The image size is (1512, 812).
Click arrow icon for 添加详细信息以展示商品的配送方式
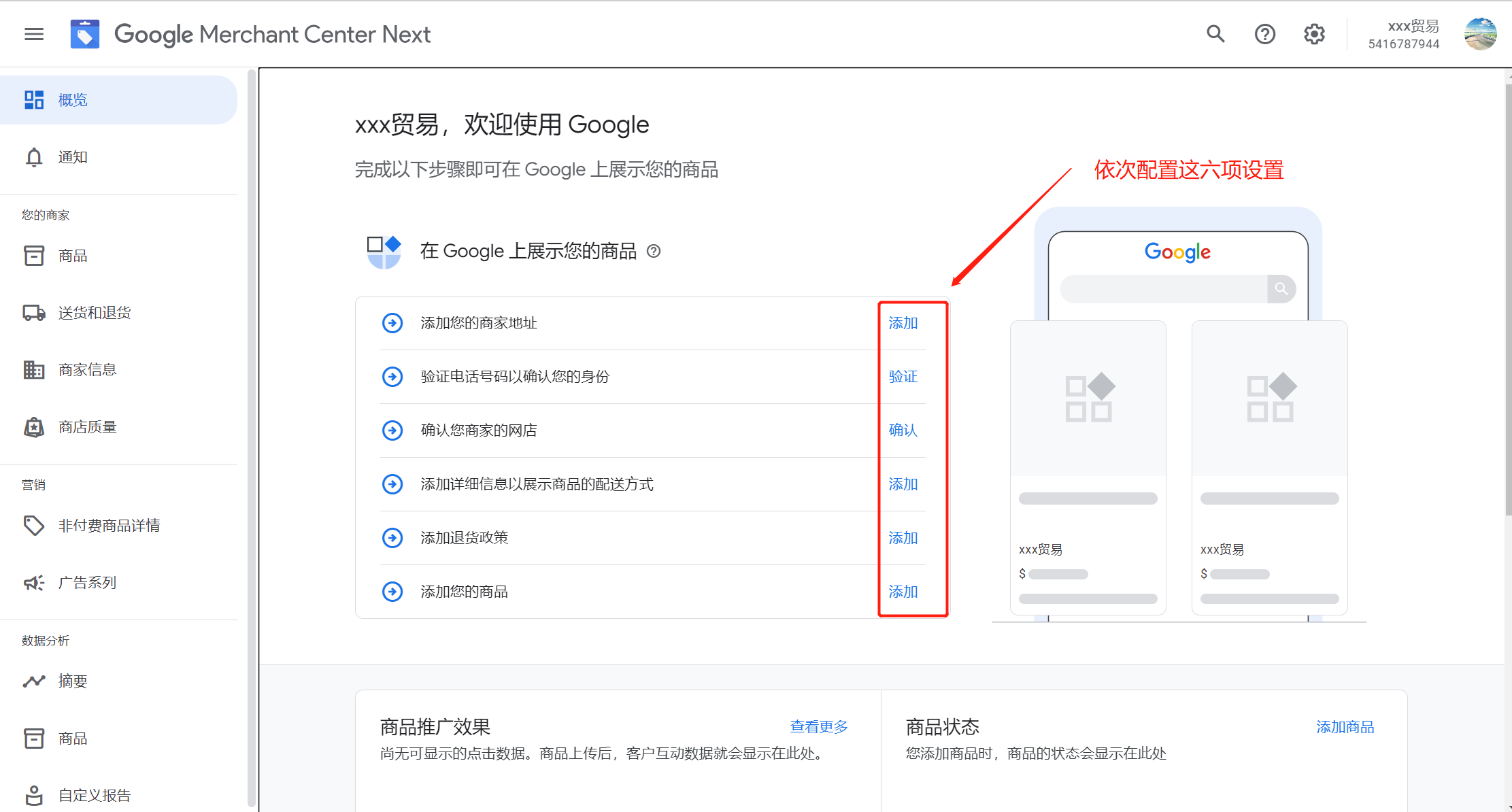click(x=392, y=484)
